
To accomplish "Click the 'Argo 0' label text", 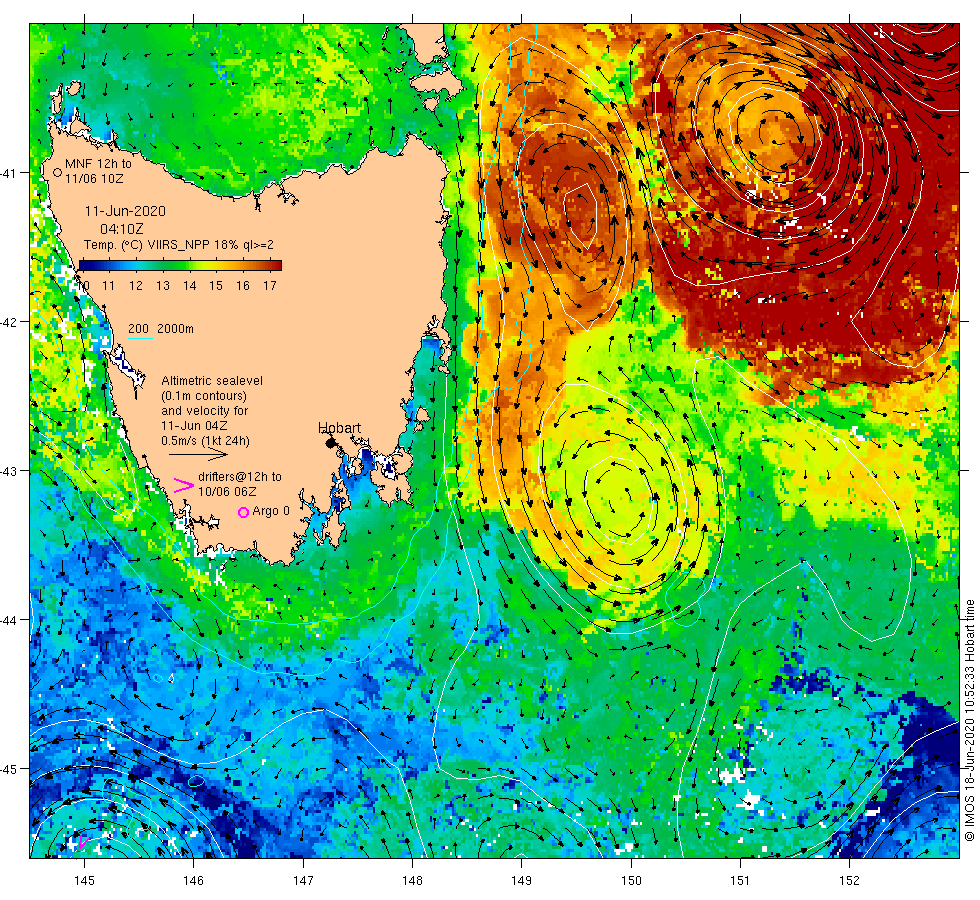I will 271,511.
